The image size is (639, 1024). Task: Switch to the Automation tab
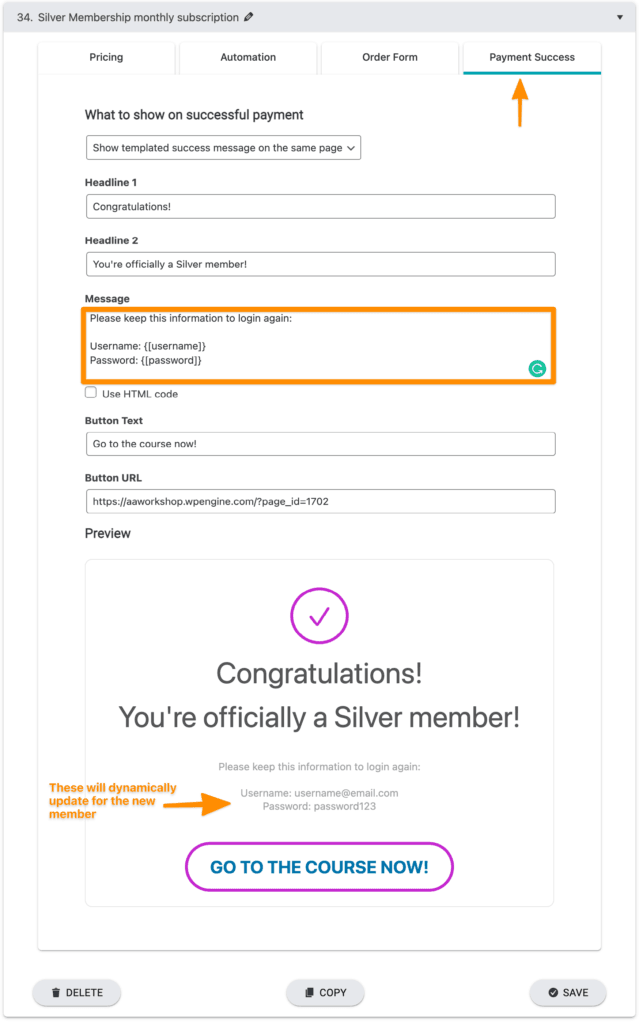247,58
